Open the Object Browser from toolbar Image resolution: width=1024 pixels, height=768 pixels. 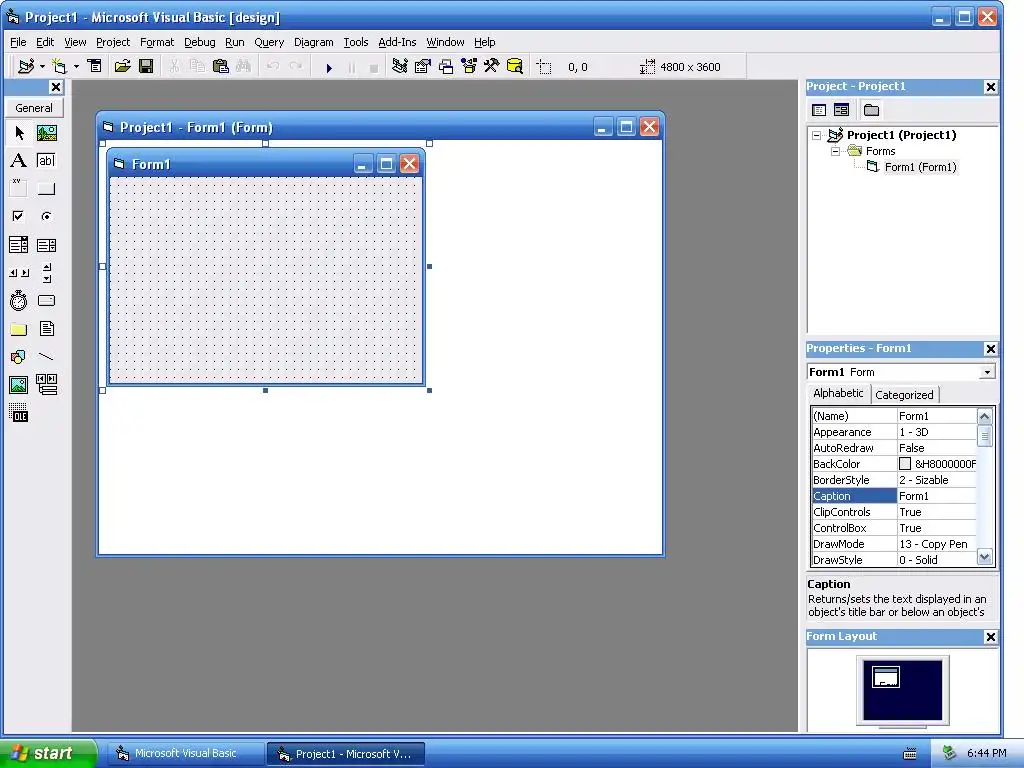tap(469, 67)
